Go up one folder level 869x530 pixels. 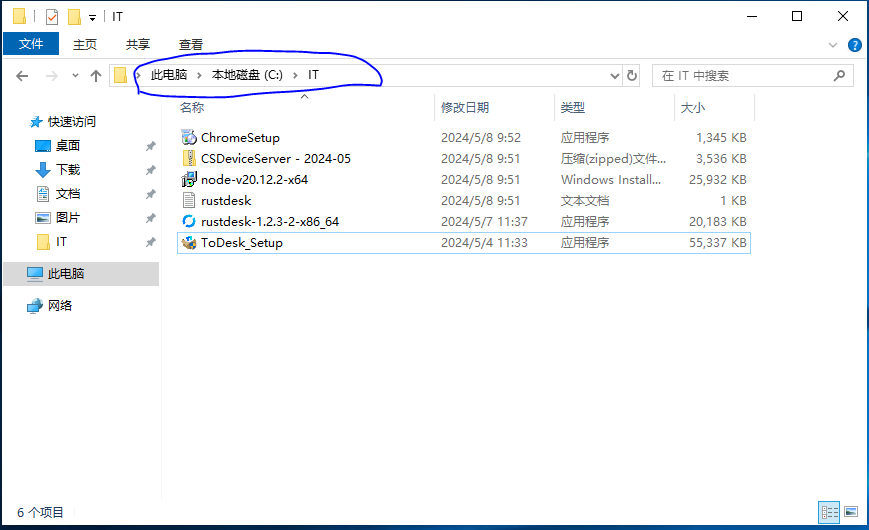point(96,75)
